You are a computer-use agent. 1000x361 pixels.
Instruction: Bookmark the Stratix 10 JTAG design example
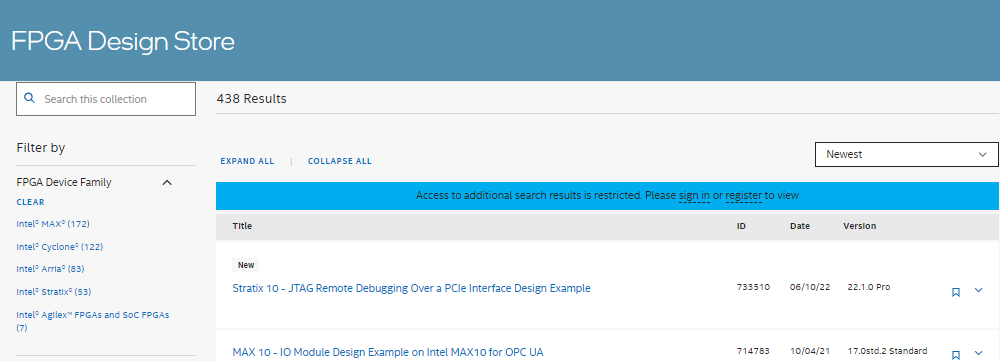(955, 292)
